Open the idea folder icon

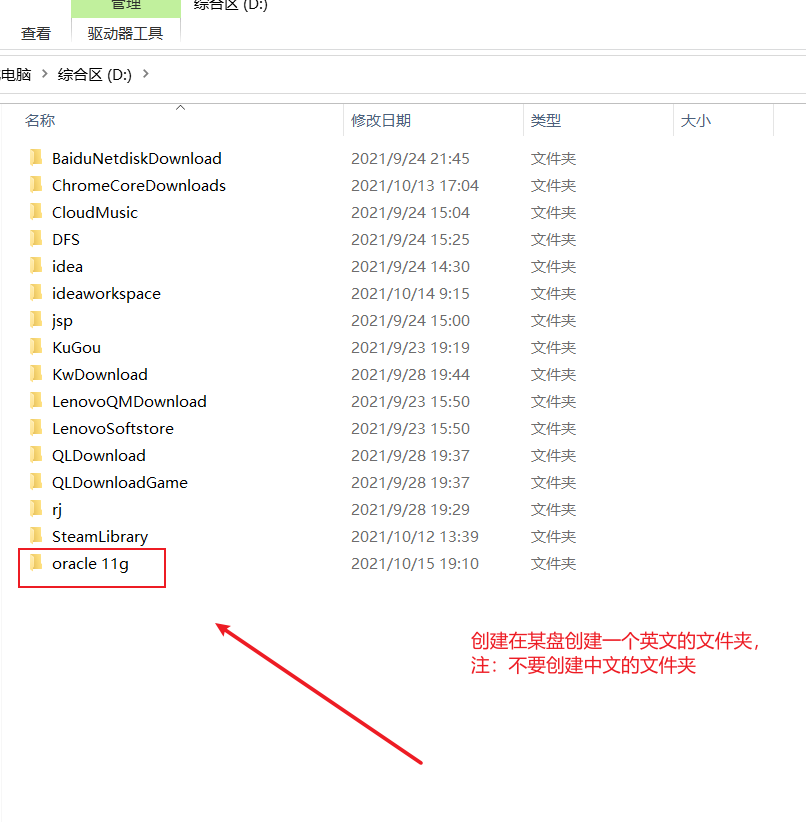coord(37,266)
